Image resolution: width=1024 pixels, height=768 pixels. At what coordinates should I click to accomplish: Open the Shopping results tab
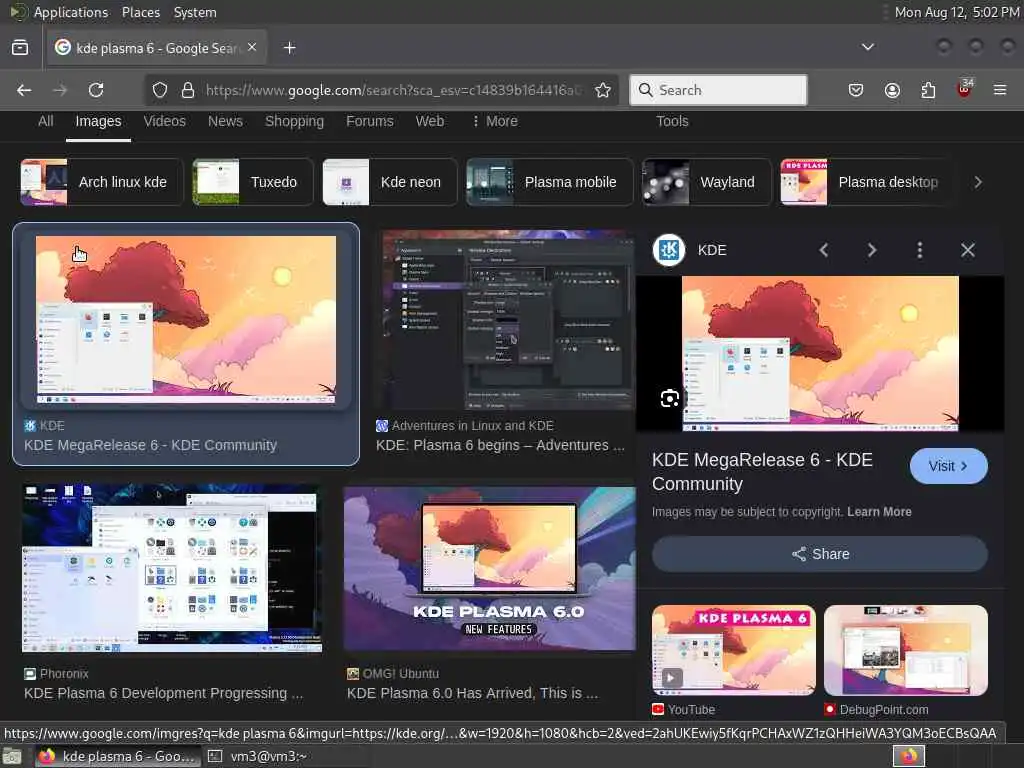[x=295, y=121]
